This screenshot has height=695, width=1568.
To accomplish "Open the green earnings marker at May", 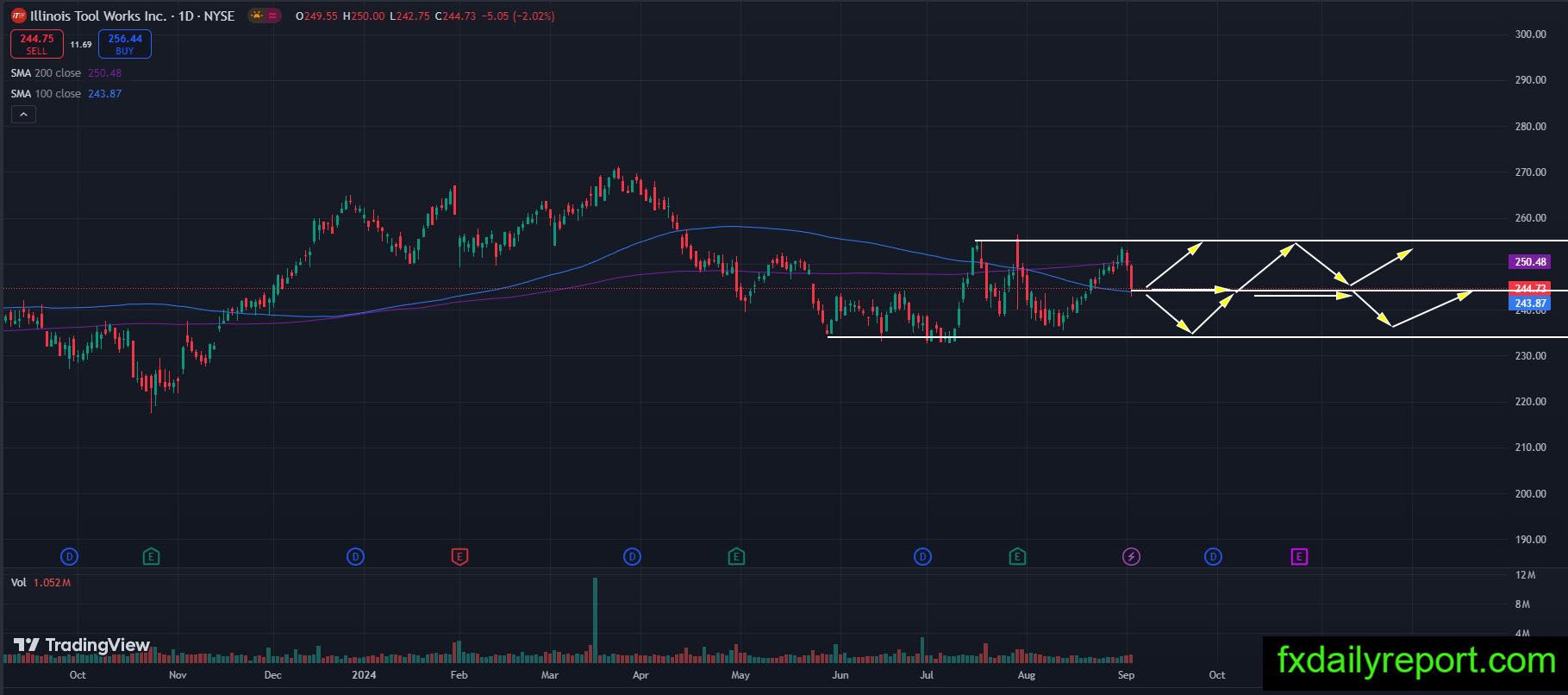I will (736, 557).
